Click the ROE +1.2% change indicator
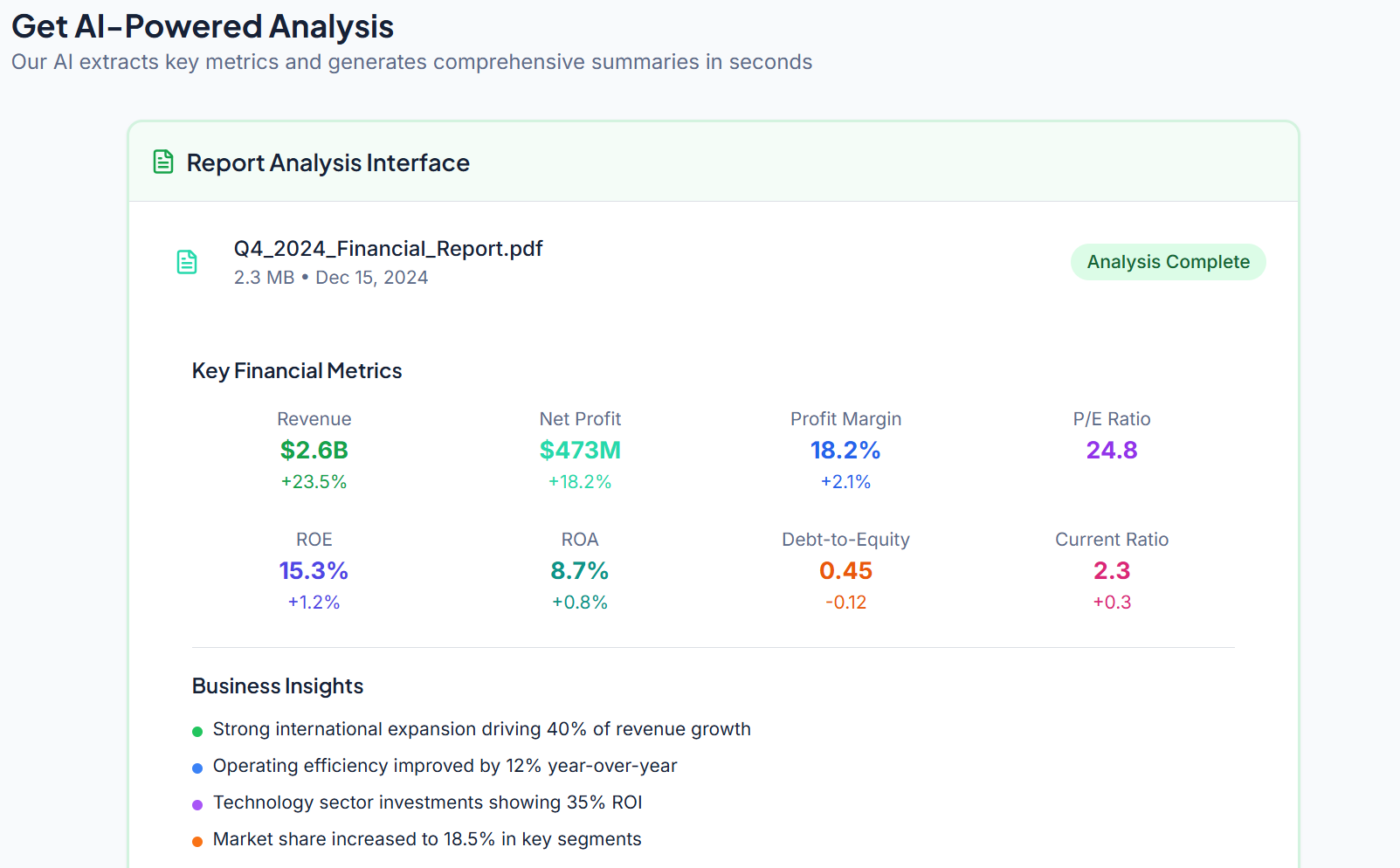 point(314,602)
